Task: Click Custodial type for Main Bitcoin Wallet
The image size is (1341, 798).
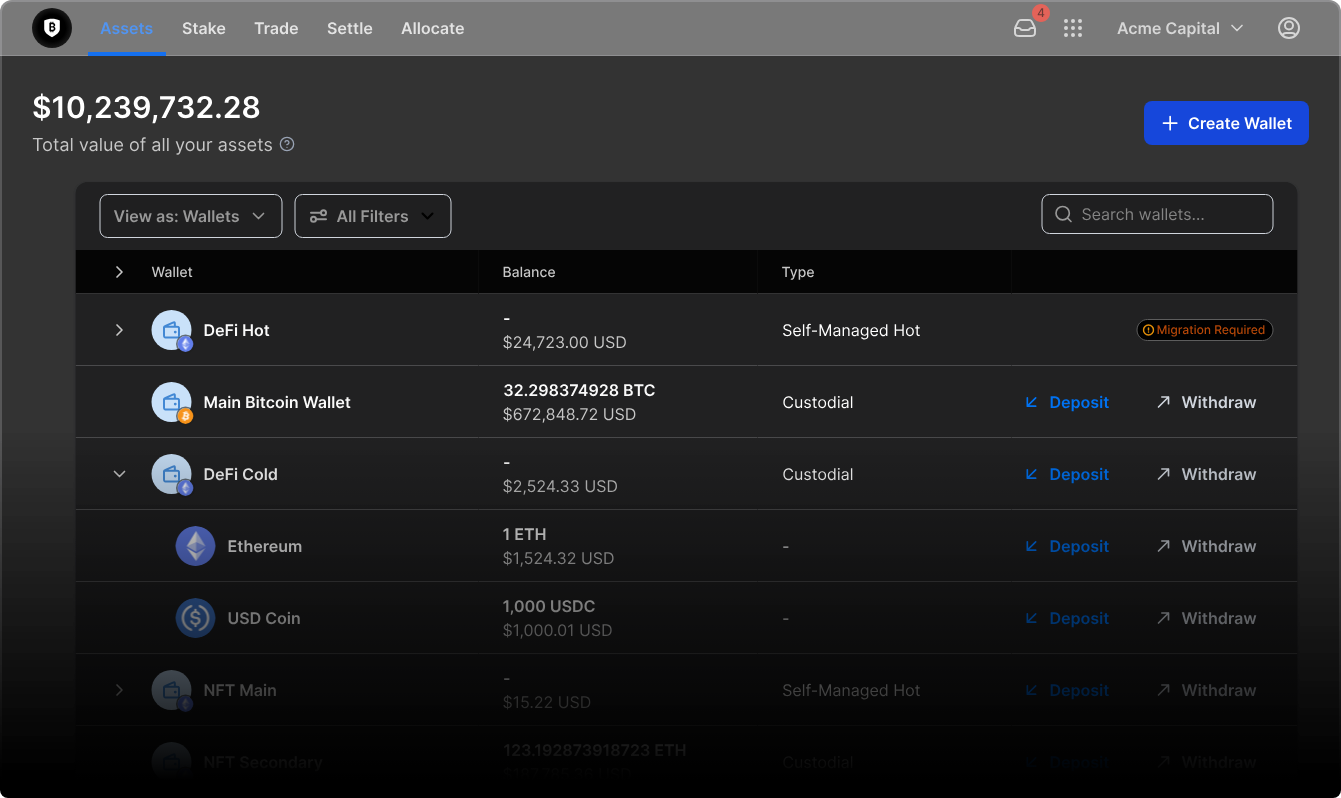Action: [818, 402]
